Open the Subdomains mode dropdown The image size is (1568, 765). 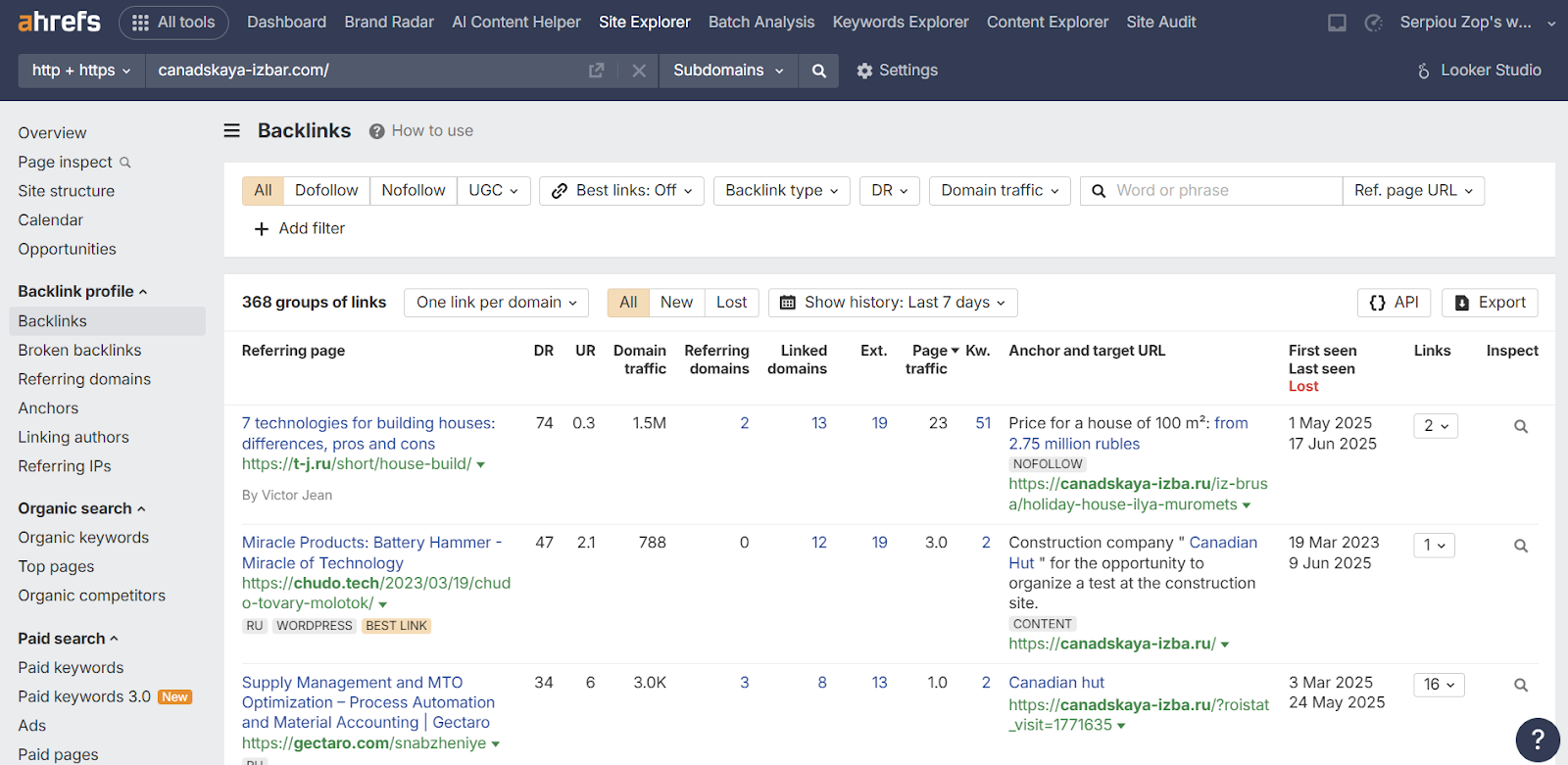[x=728, y=71]
